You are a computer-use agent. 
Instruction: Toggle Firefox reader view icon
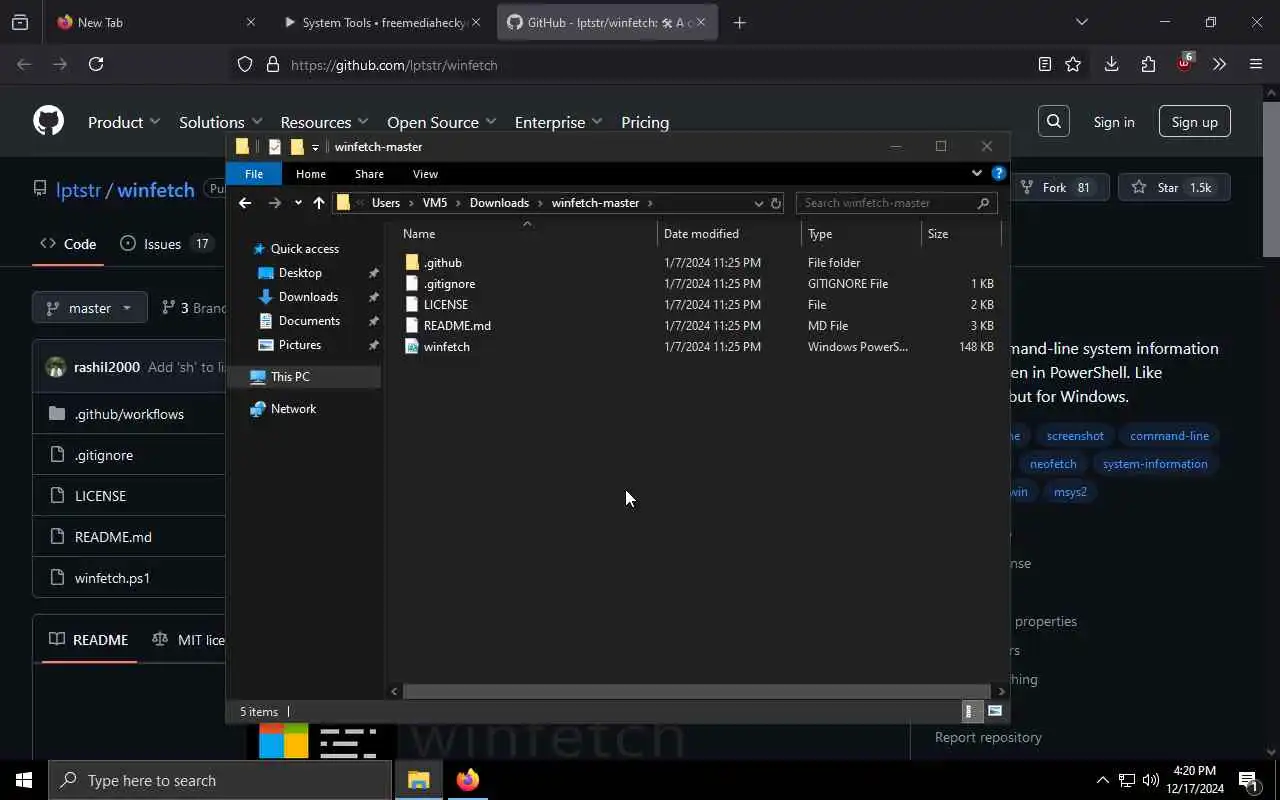(1045, 64)
